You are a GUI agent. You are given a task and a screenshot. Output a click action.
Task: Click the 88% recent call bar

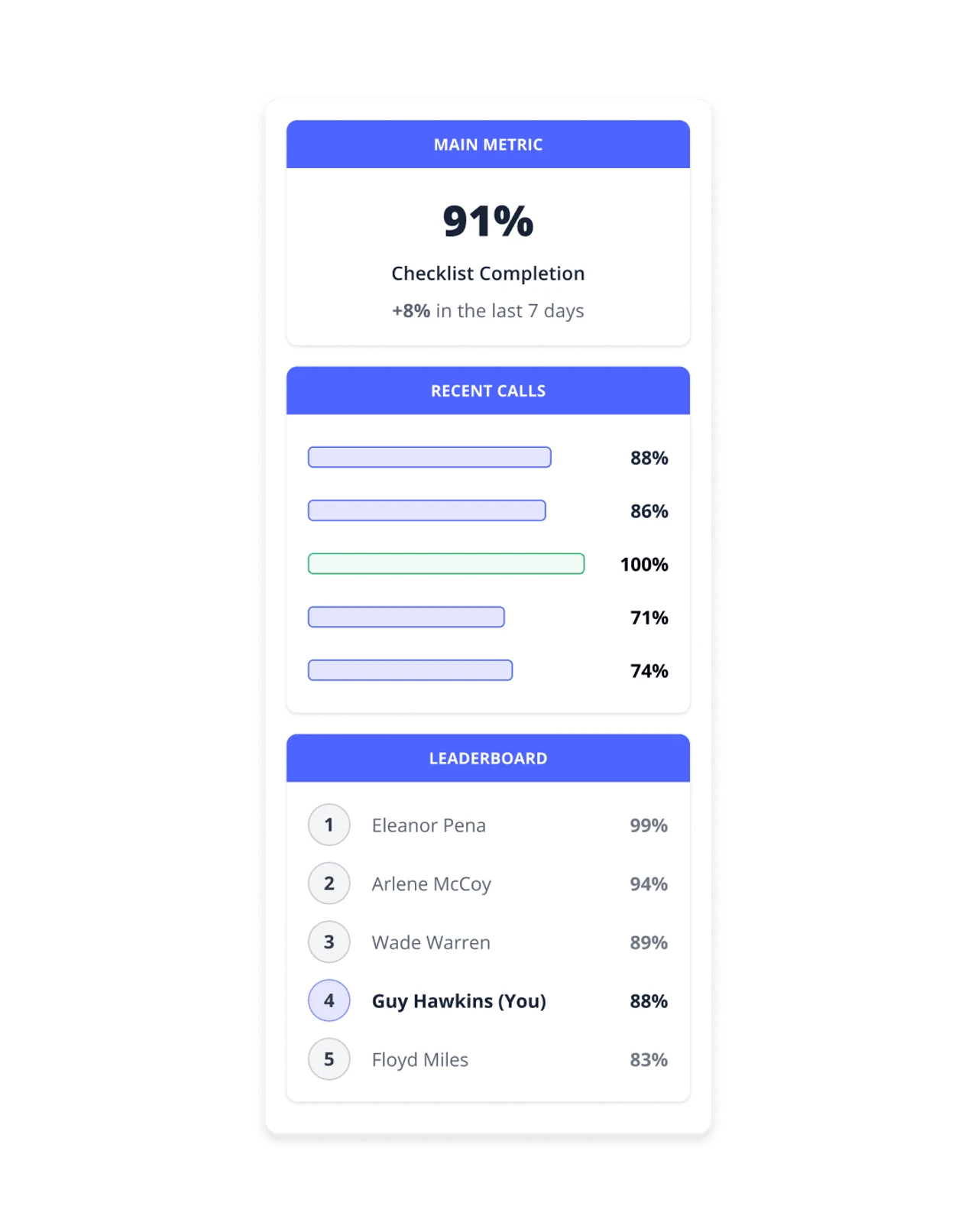point(429,457)
